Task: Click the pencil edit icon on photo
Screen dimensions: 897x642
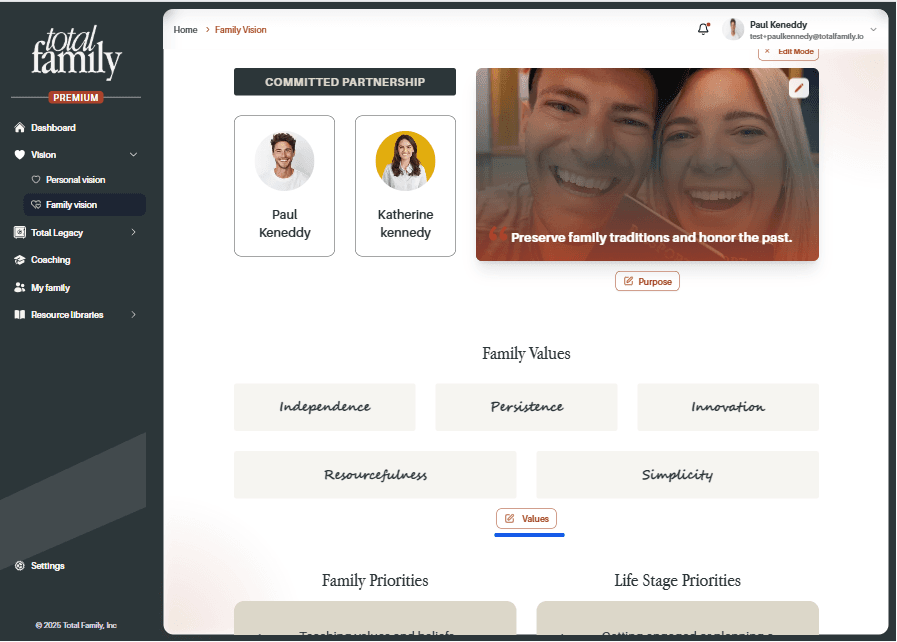Action: (799, 88)
